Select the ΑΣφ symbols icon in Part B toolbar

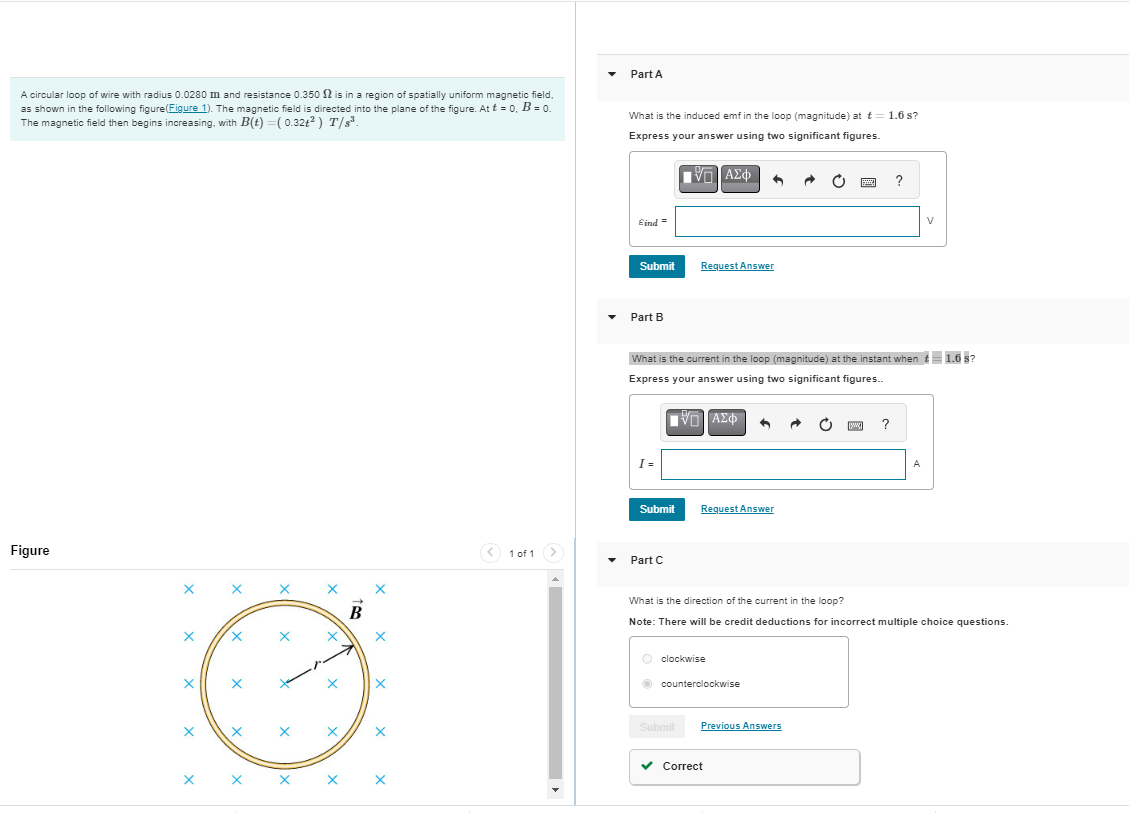click(x=726, y=421)
